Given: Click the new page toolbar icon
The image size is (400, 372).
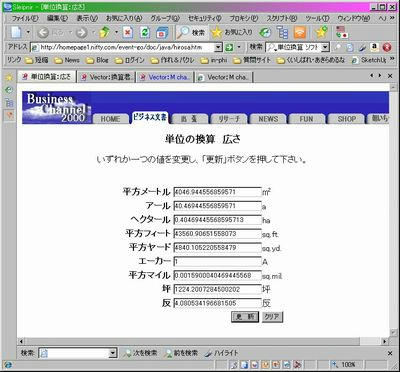Looking at the screenshot, I should [16, 32].
